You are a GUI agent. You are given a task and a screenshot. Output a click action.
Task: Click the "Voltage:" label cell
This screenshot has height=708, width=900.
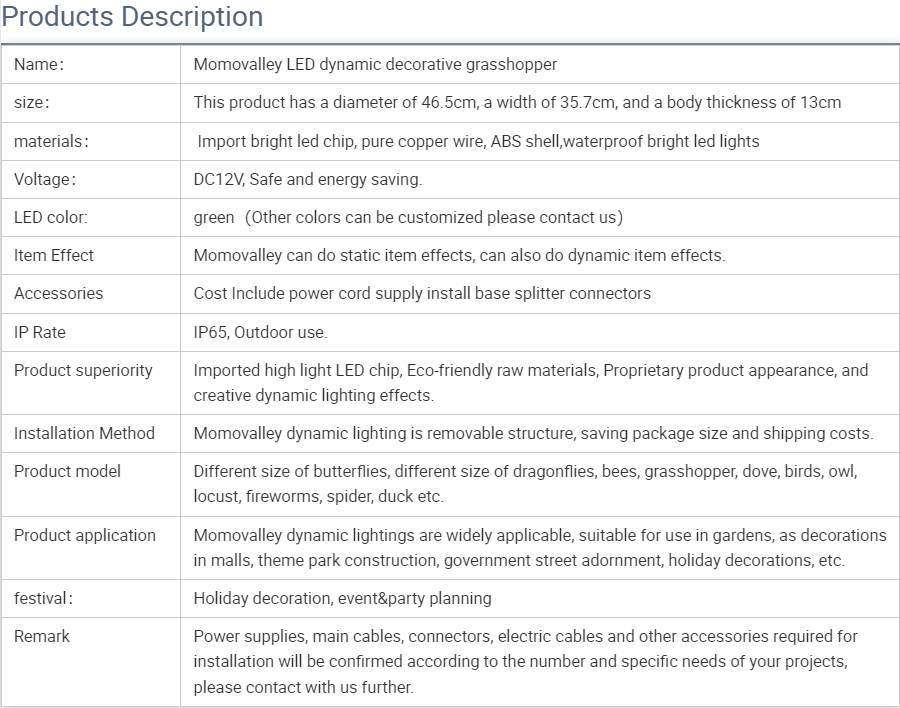coord(45,179)
